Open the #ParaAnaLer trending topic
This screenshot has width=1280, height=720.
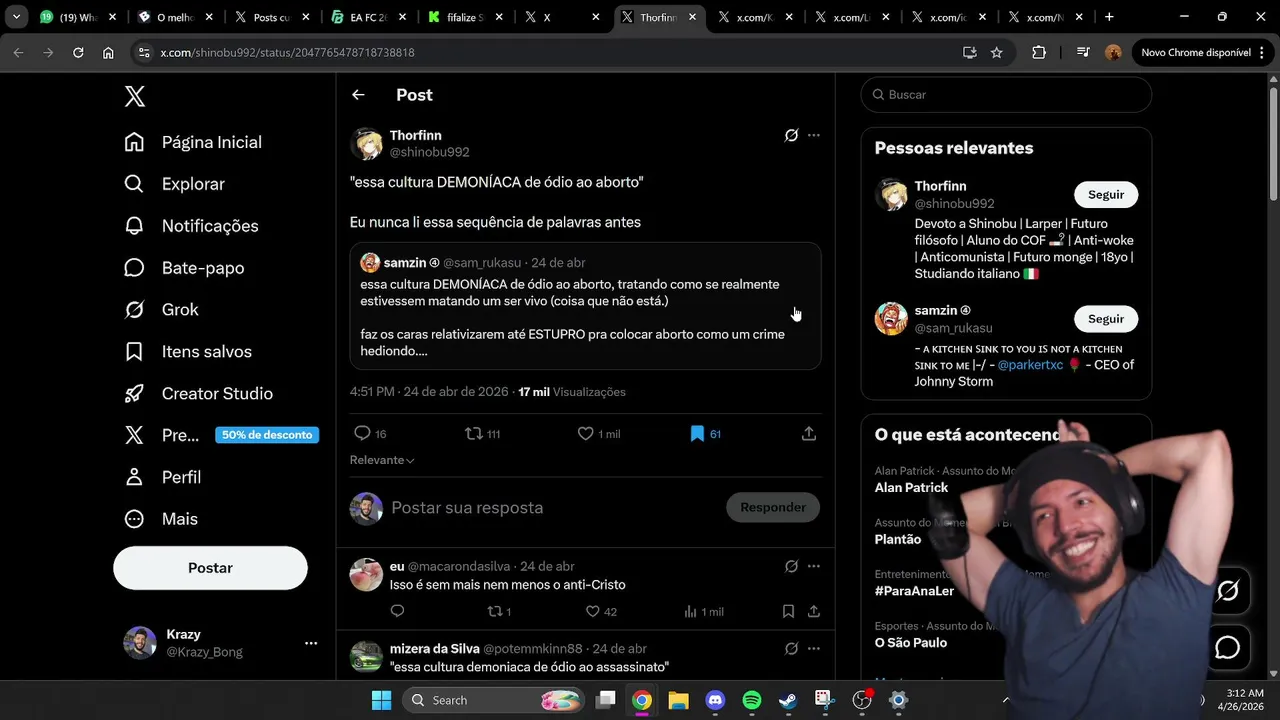pos(914,591)
